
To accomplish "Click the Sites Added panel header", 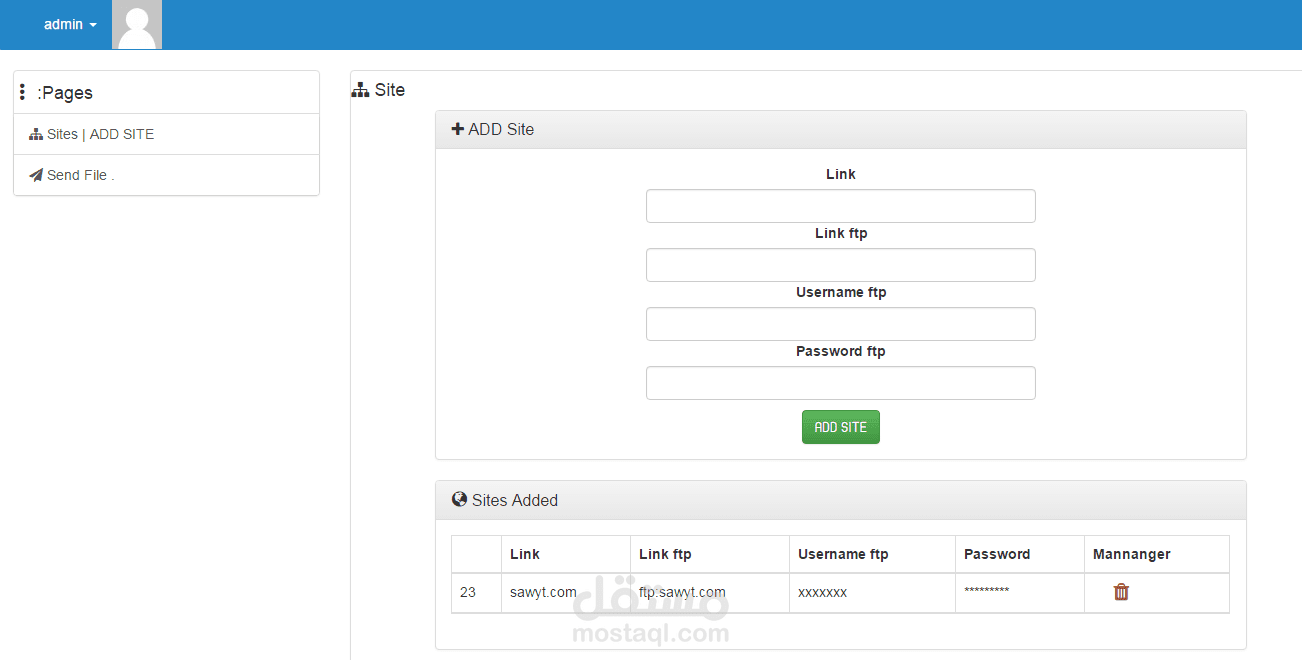I will (840, 500).
